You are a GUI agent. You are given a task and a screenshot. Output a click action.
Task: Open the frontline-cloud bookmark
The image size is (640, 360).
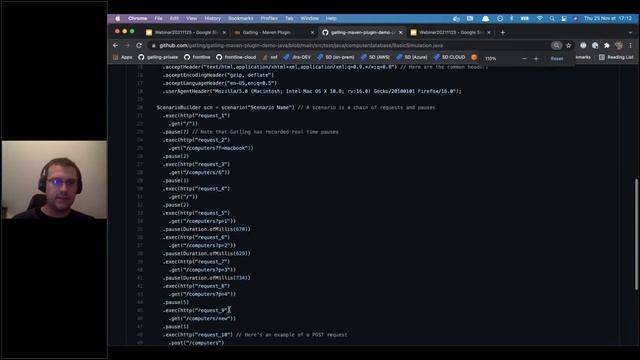[236, 57]
